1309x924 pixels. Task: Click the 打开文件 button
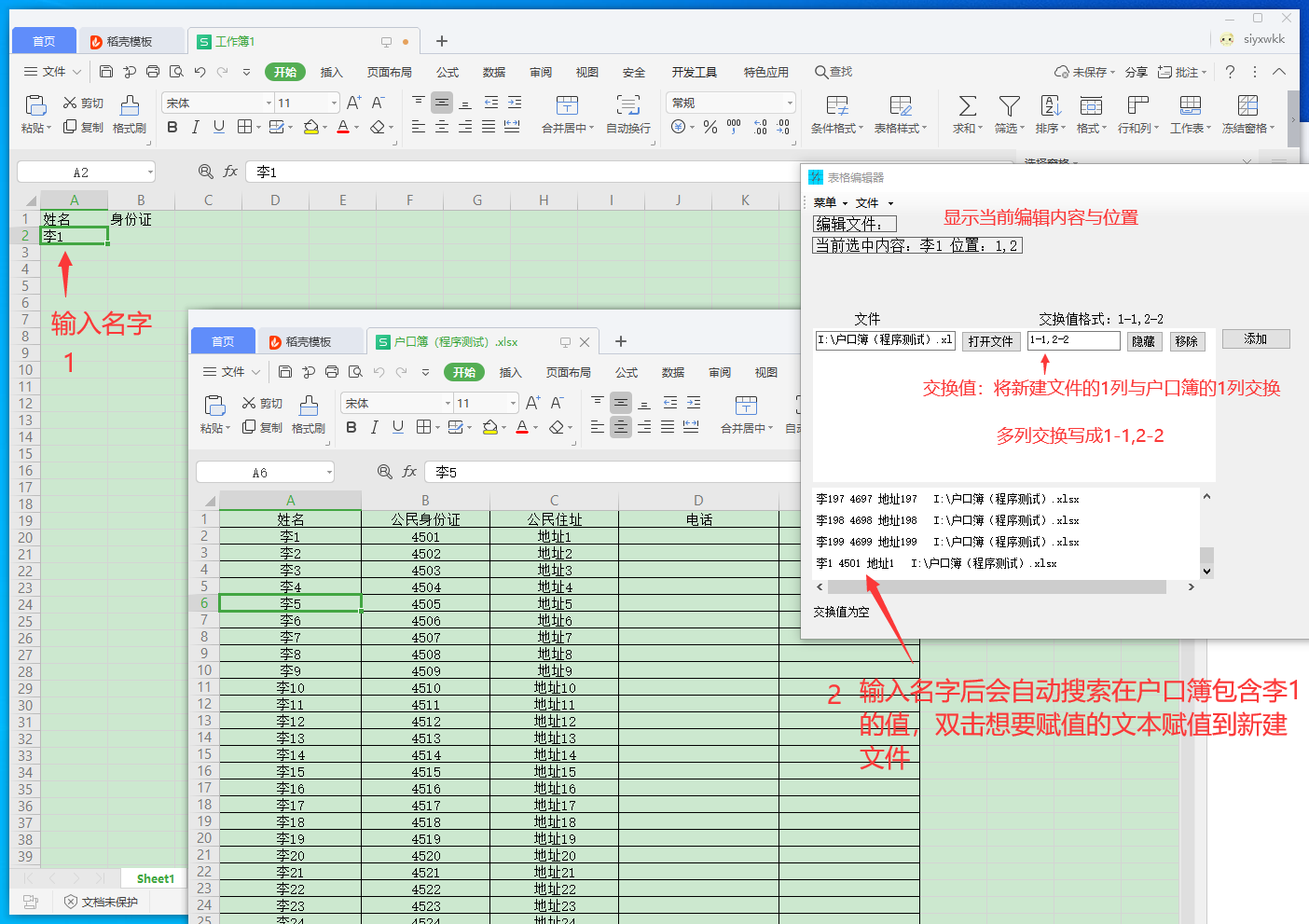click(x=991, y=341)
